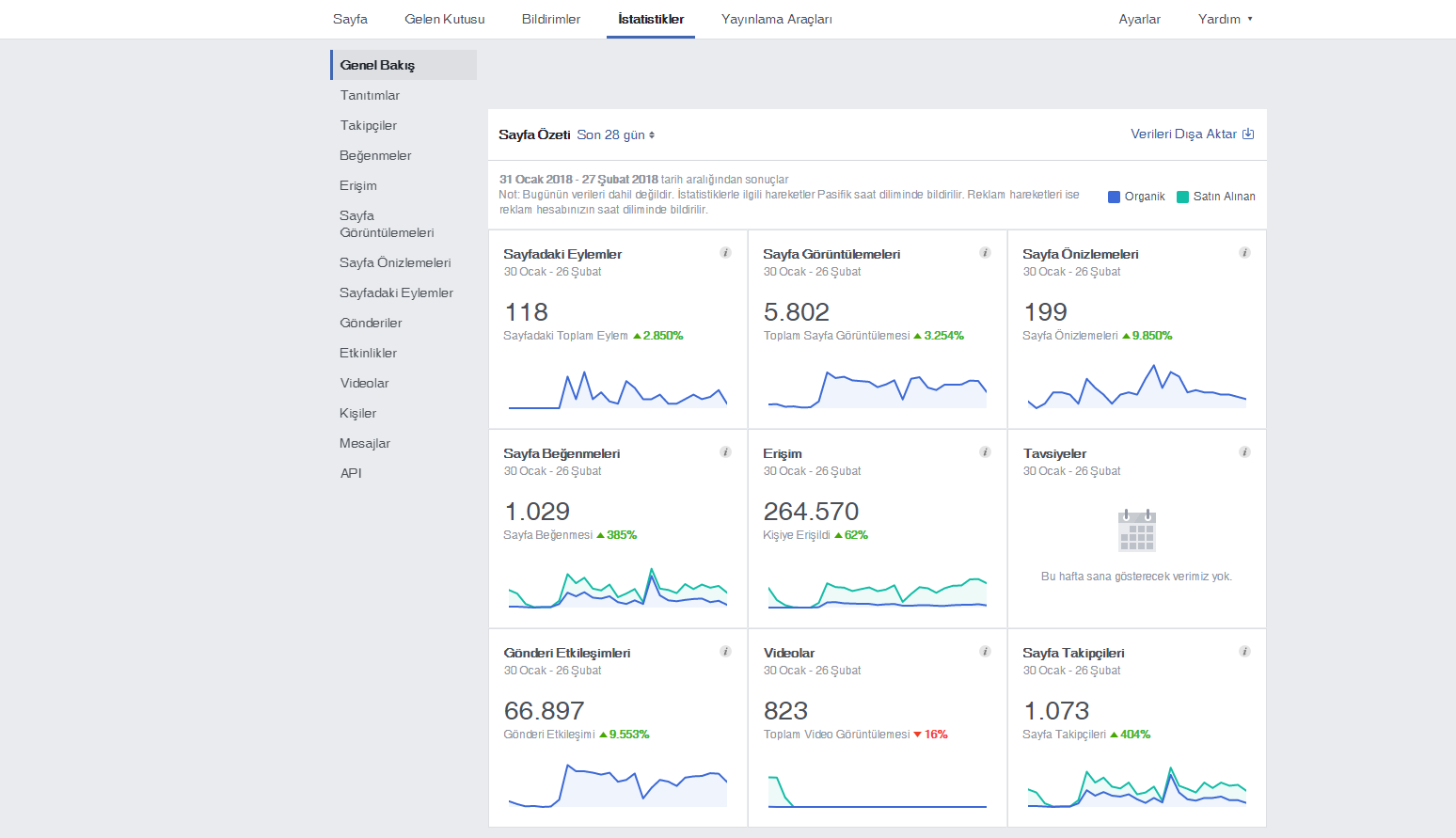Go to Videolar in the sidebar
The width and height of the screenshot is (1456, 838).
(364, 383)
